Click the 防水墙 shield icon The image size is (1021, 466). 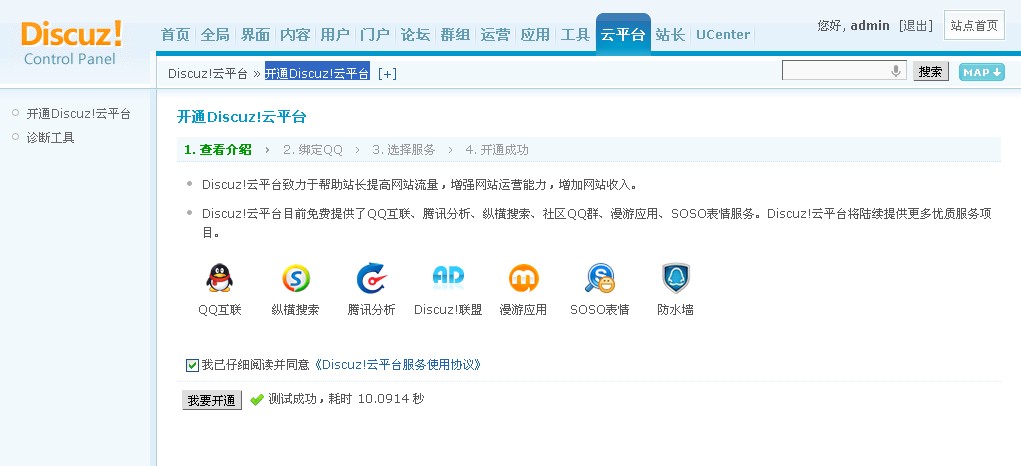point(675,278)
